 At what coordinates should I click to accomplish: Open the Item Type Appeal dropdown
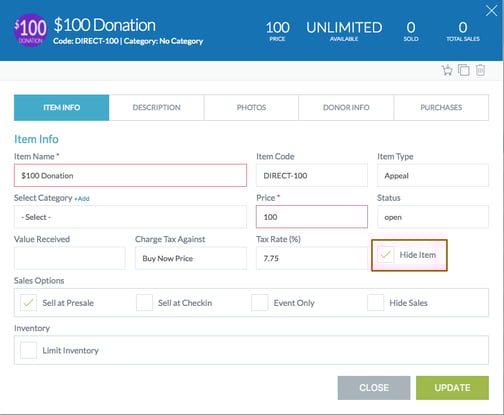(433, 175)
